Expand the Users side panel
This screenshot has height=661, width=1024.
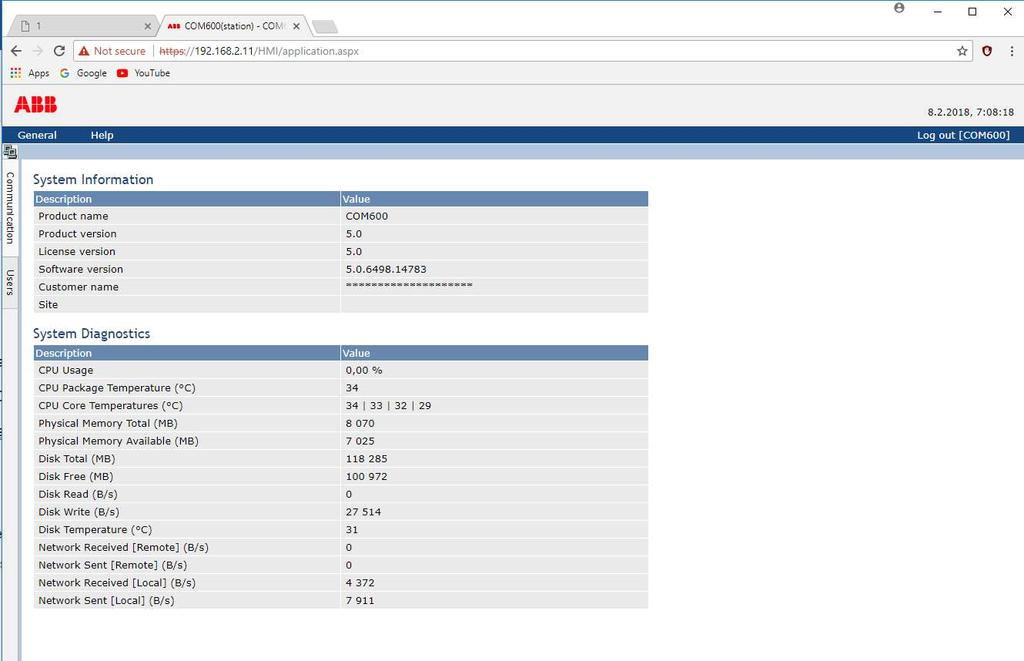click(10, 282)
